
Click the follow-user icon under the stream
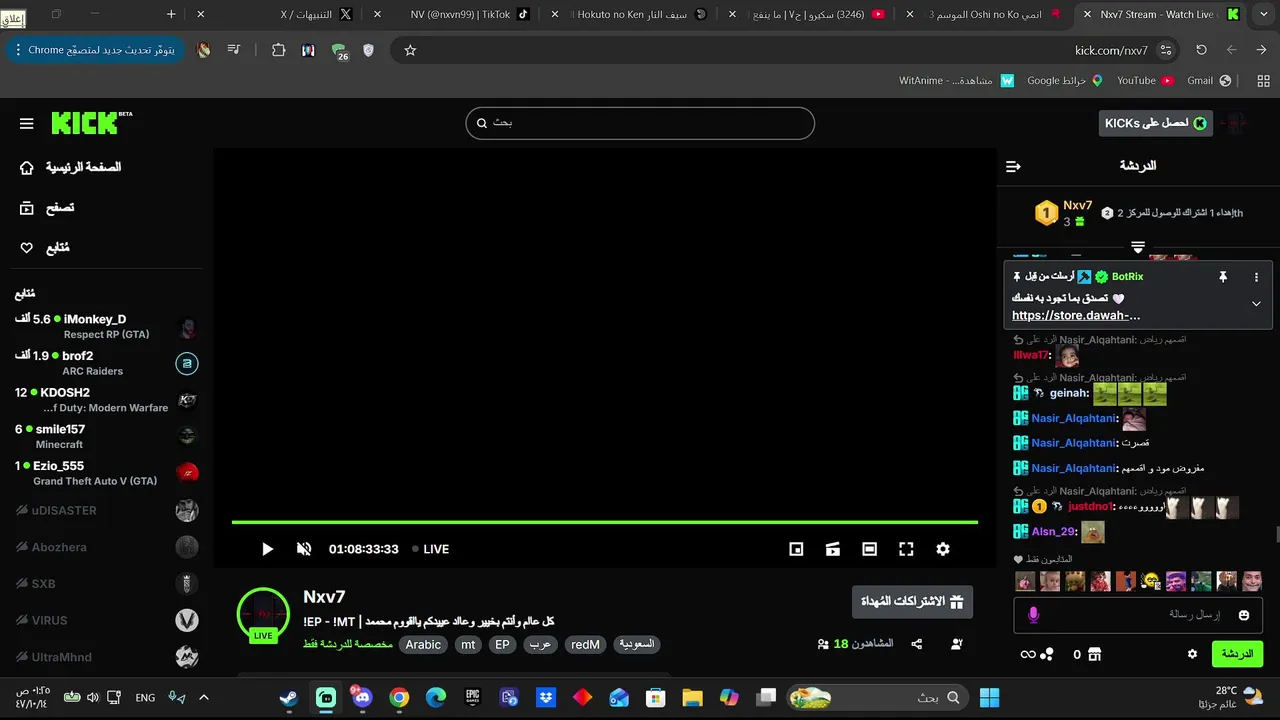(957, 644)
